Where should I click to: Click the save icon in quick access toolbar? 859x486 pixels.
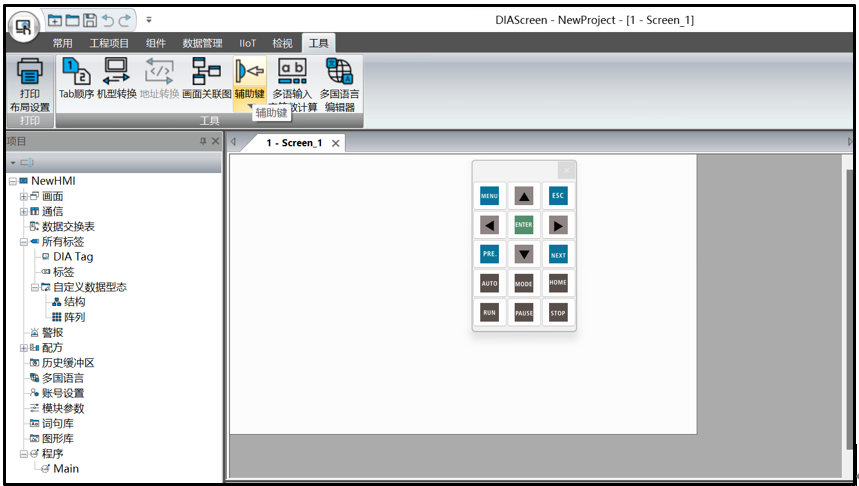click(90, 20)
